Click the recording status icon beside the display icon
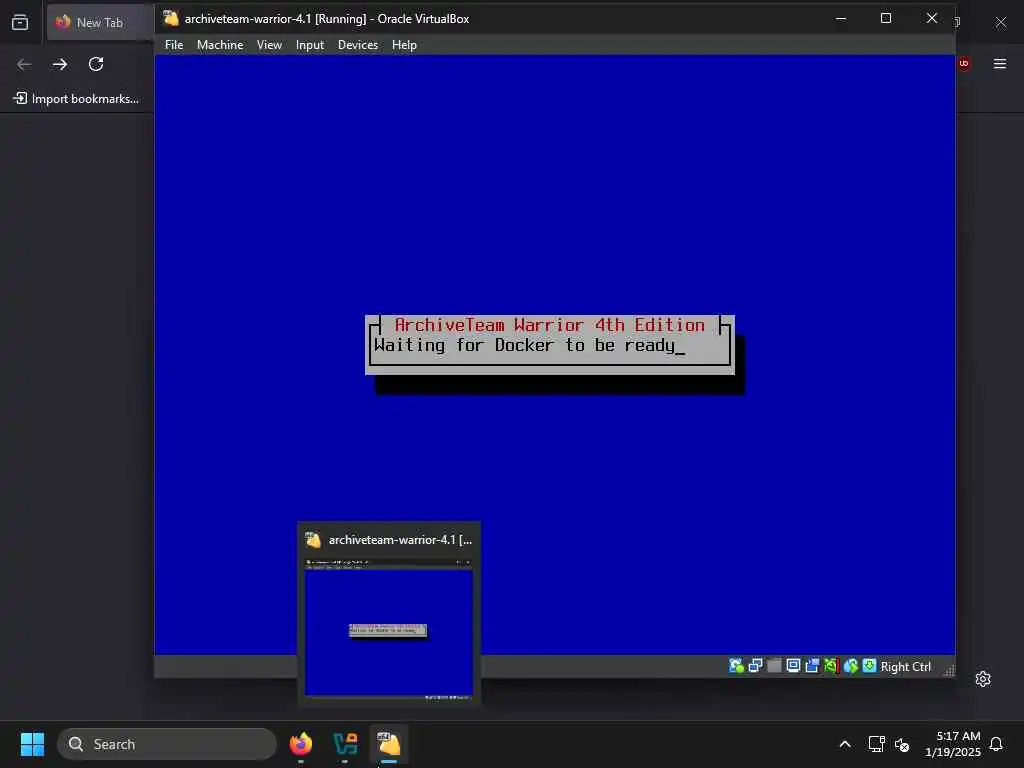 [x=812, y=666]
